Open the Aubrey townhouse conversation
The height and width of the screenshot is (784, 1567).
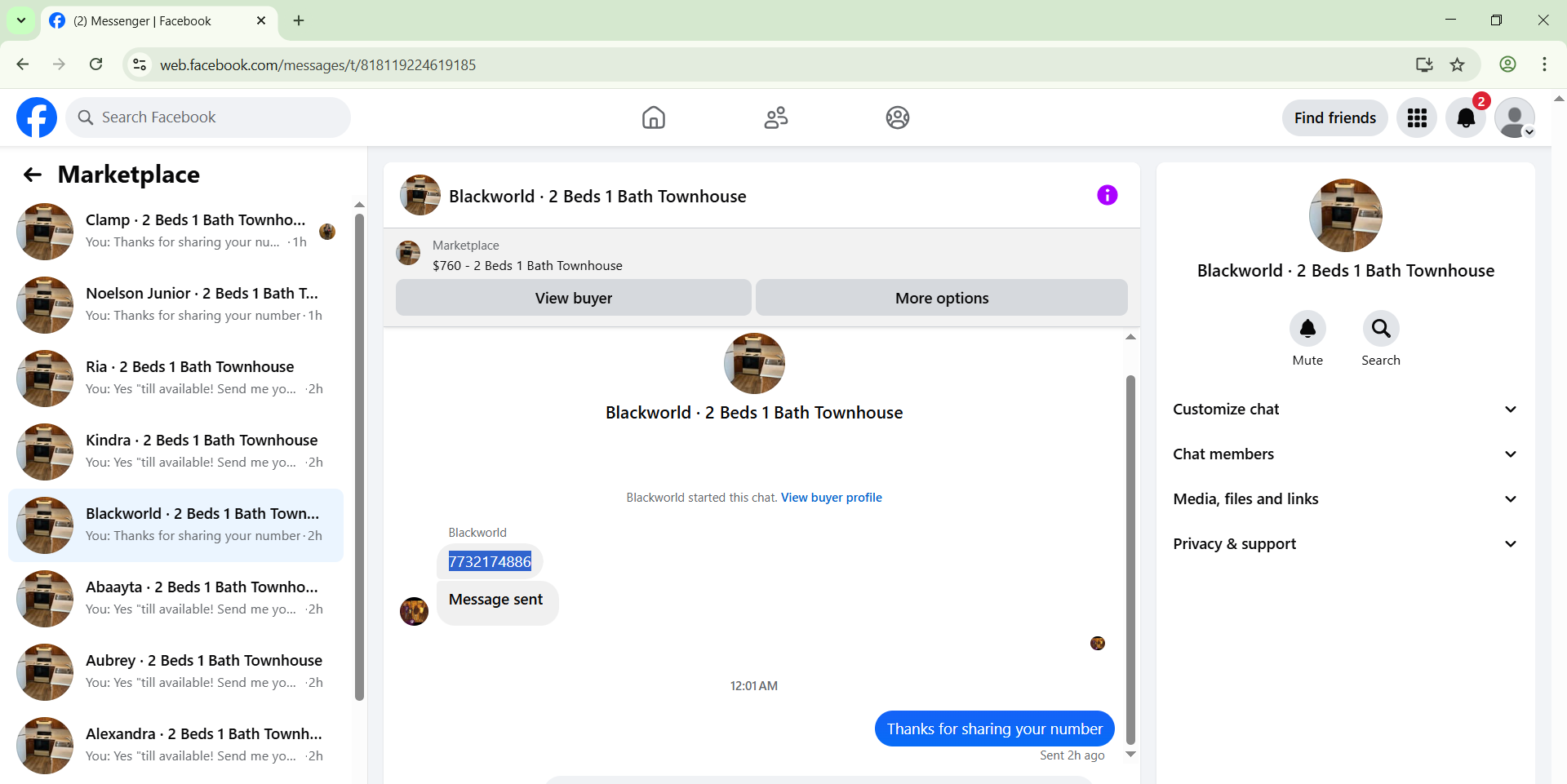click(x=175, y=672)
